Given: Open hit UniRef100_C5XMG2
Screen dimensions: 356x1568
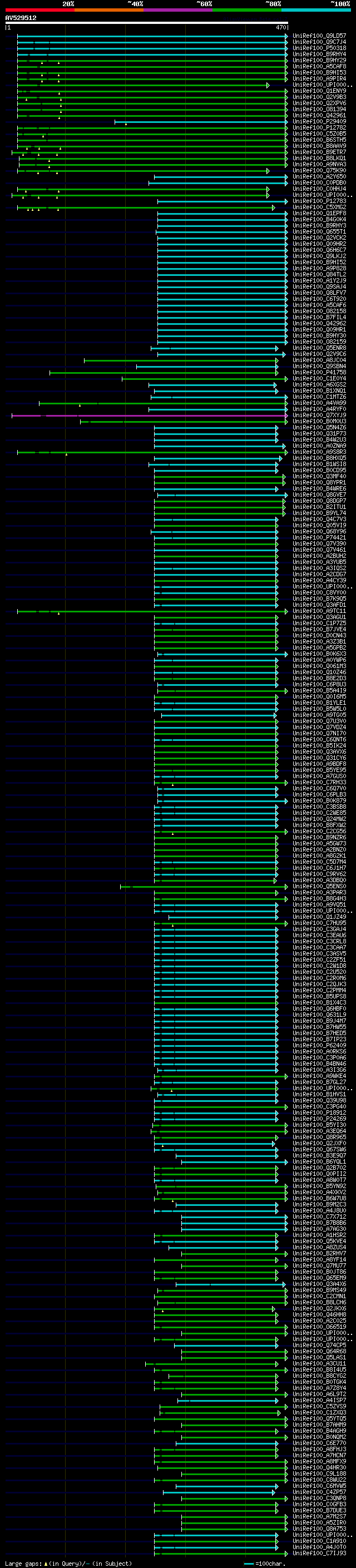Looking at the screenshot, I should click(x=319, y=207).
